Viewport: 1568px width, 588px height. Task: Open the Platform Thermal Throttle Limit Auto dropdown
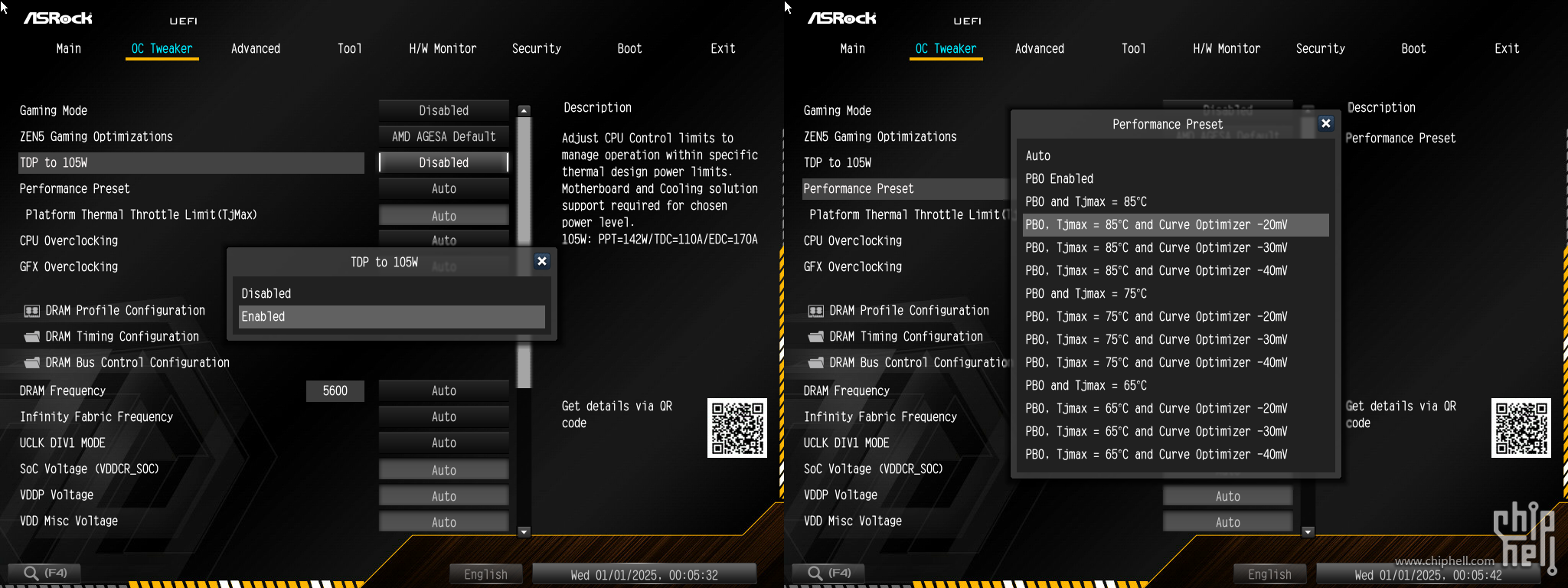click(444, 215)
